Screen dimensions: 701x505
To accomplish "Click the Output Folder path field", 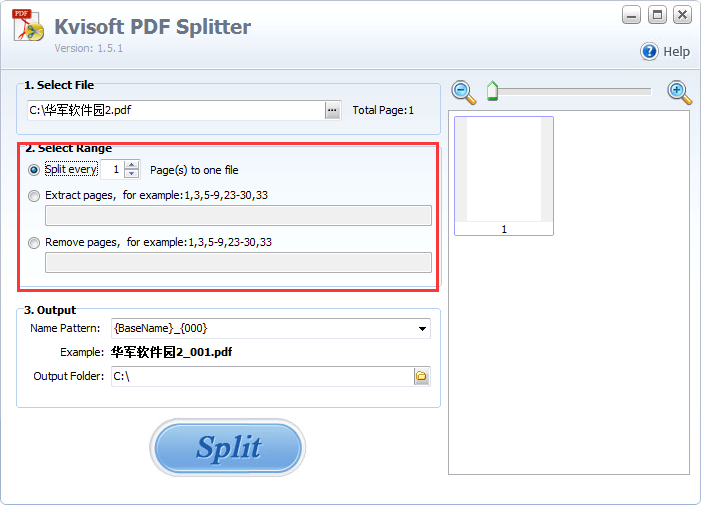I will point(263,376).
